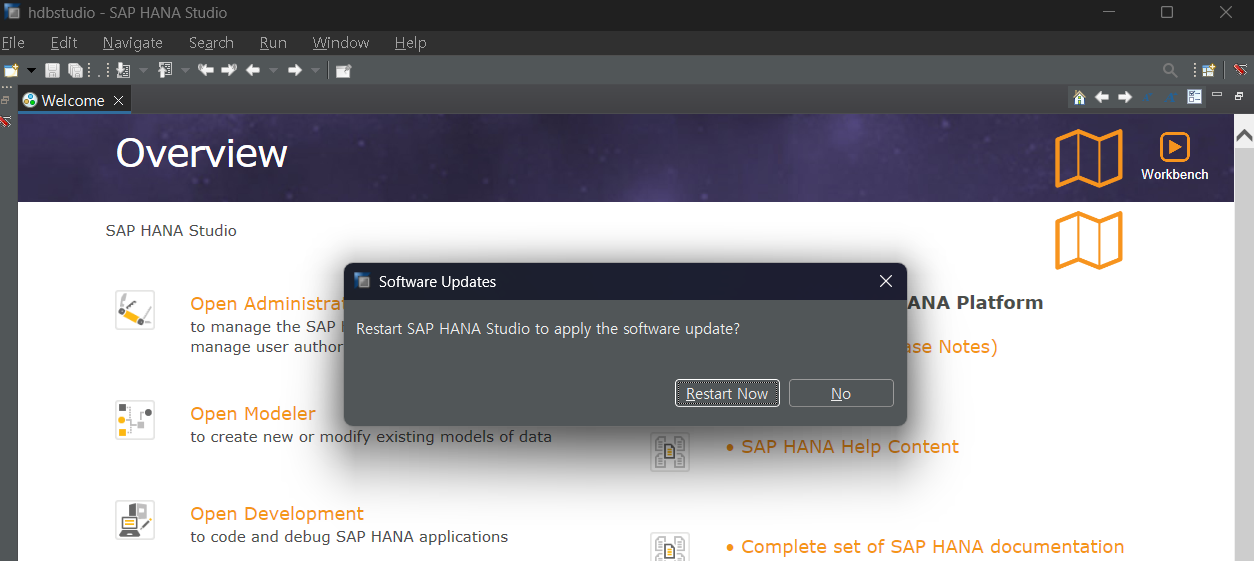This screenshot has height=561, width=1254.
Task: Click the map icon in Overview header
Action: pyautogui.click(x=1089, y=158)
